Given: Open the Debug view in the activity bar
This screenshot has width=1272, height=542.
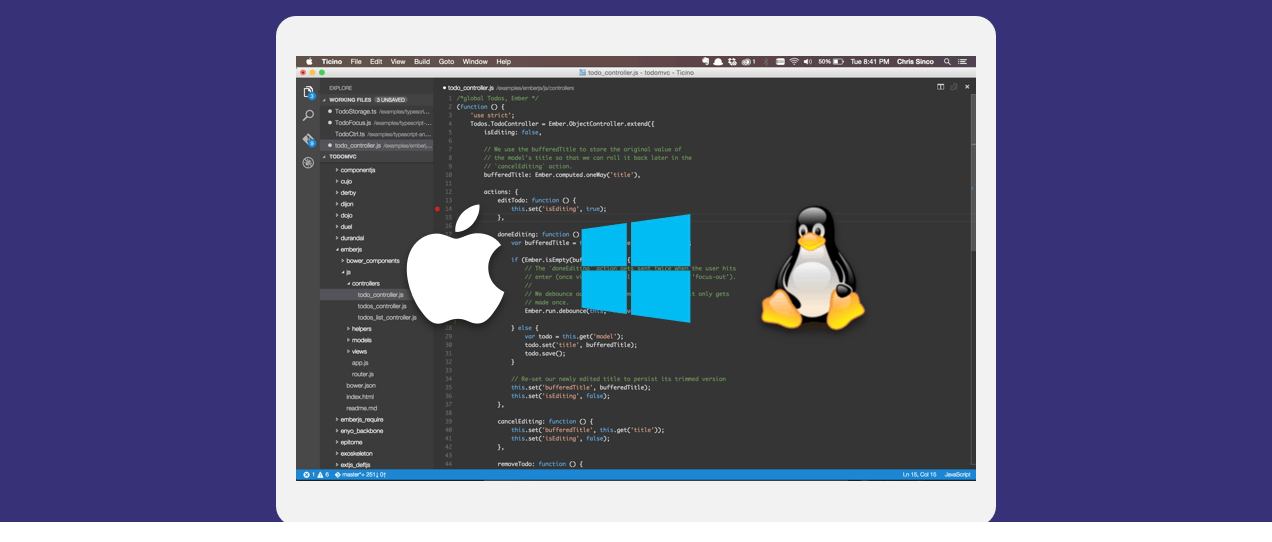Looking at the screenshot, I should coord(308,162).
